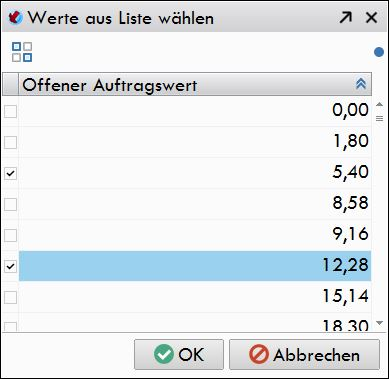Screen dimensions: 389x379
Task: Click the pop-out arrow icon in the title bar
Action: coord(346,17)
